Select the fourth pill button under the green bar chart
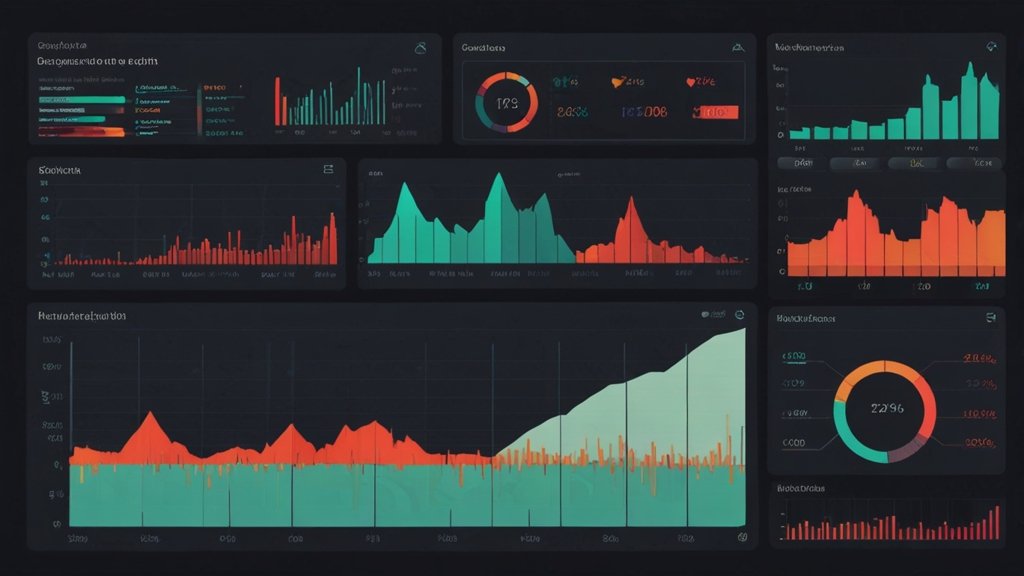The image size is (1024, 576). click(975, 162)
